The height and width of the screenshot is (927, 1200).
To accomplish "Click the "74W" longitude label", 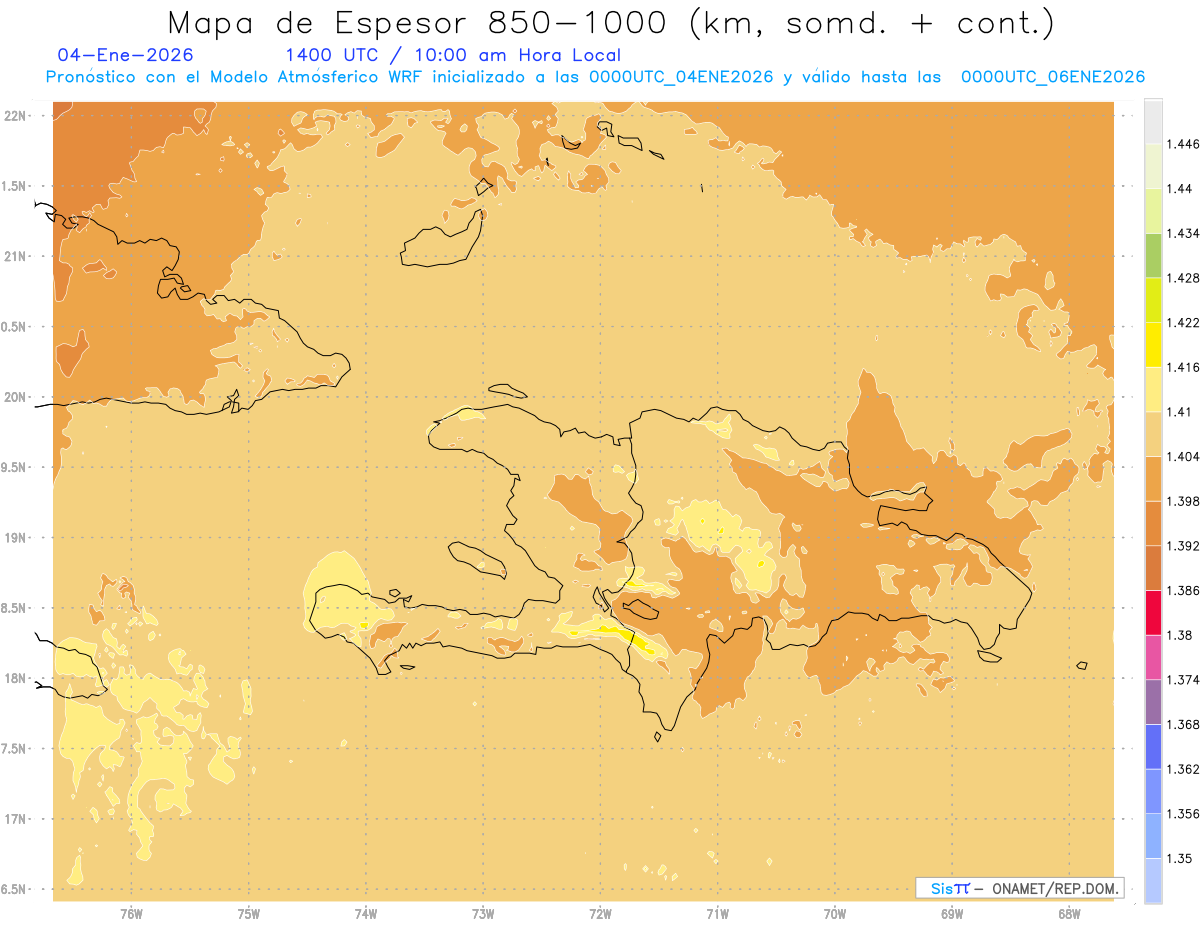I will pyautogui.click(x=366, y=914).
